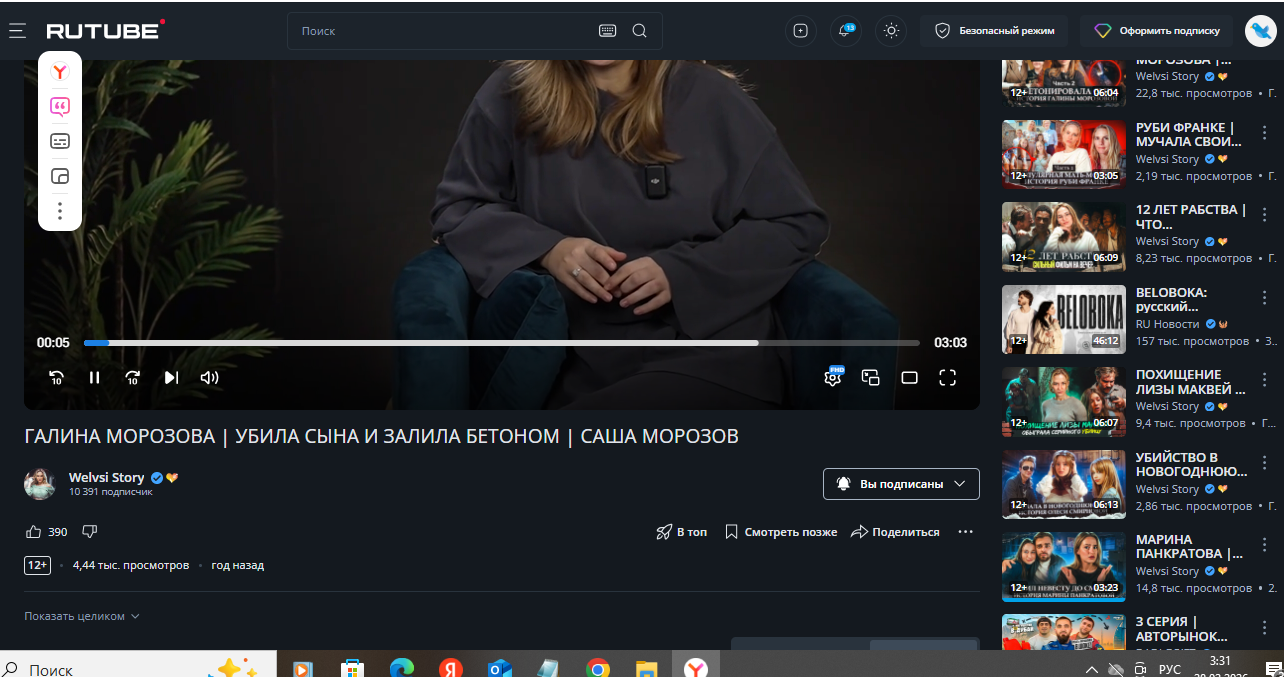Viewport: 1284px width, 677px height.
Task: Open РУБИ ФРАНКЕ video thumbnail
Action: (x=1064, y=154)
